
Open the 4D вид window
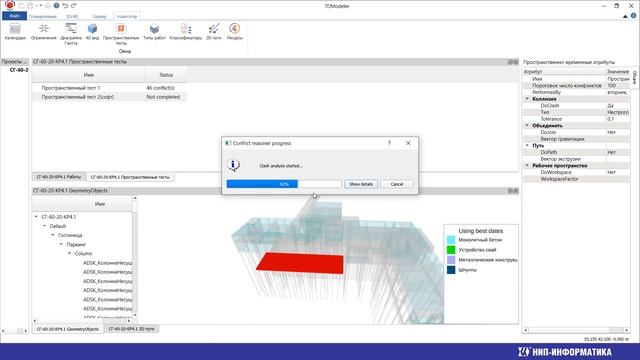point(92,32)
